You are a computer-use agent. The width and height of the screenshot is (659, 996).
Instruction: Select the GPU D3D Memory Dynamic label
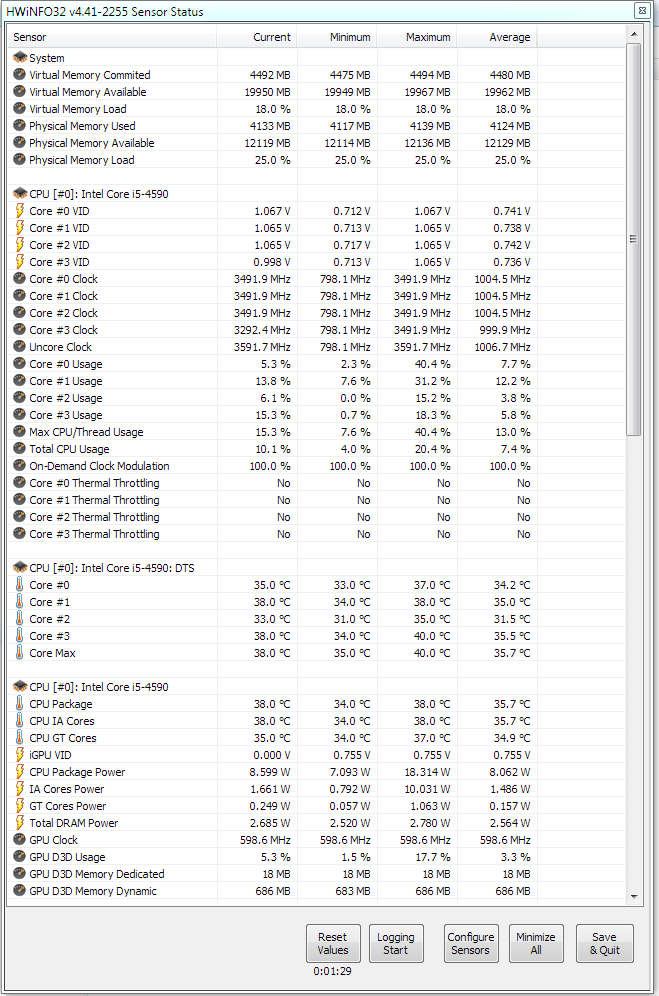click(93, 891)
